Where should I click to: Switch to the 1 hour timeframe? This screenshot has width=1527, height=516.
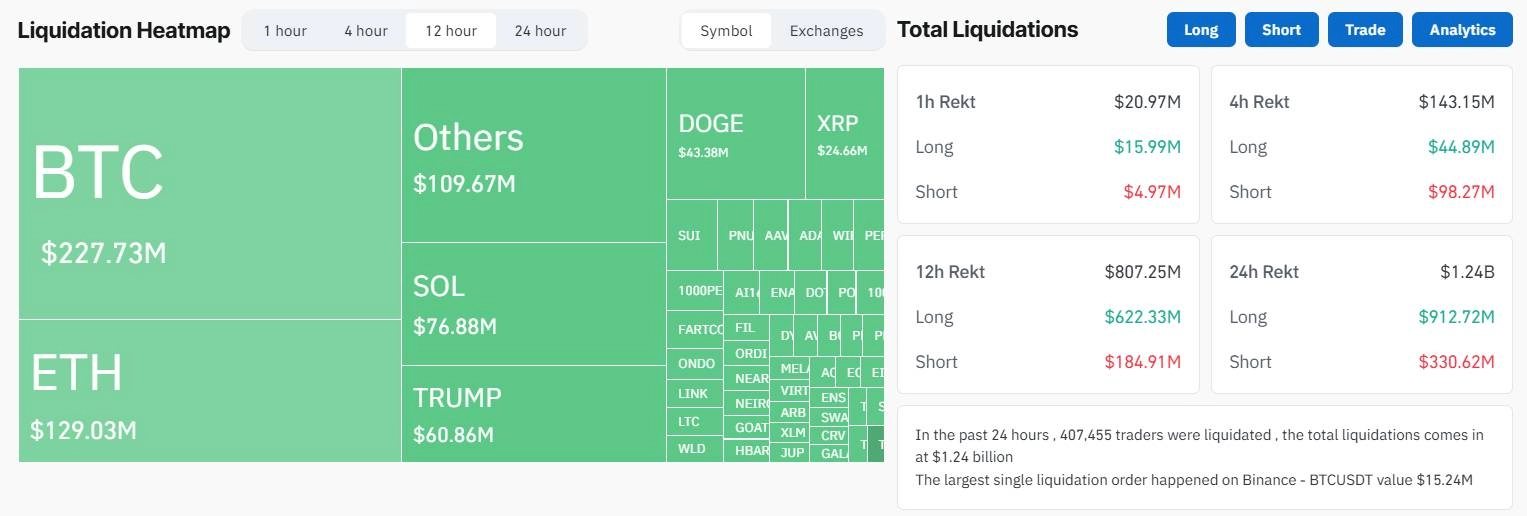point(285,31)
